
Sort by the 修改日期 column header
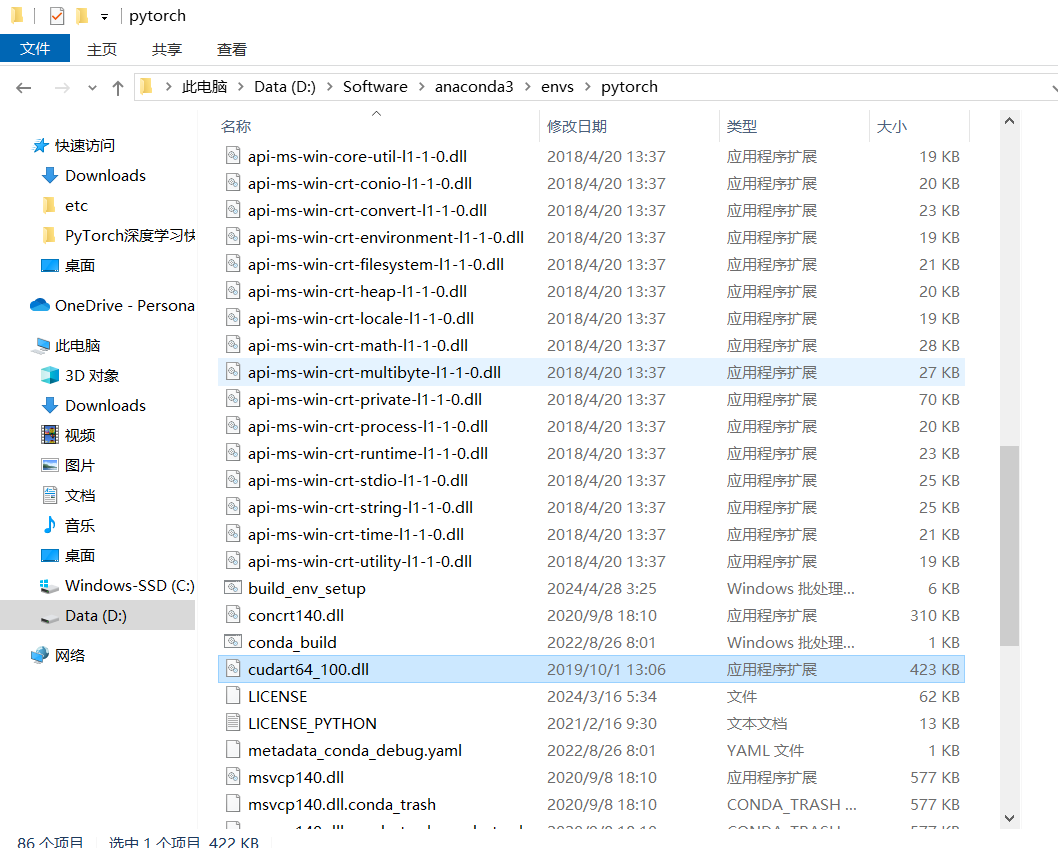tap(577, 126)
